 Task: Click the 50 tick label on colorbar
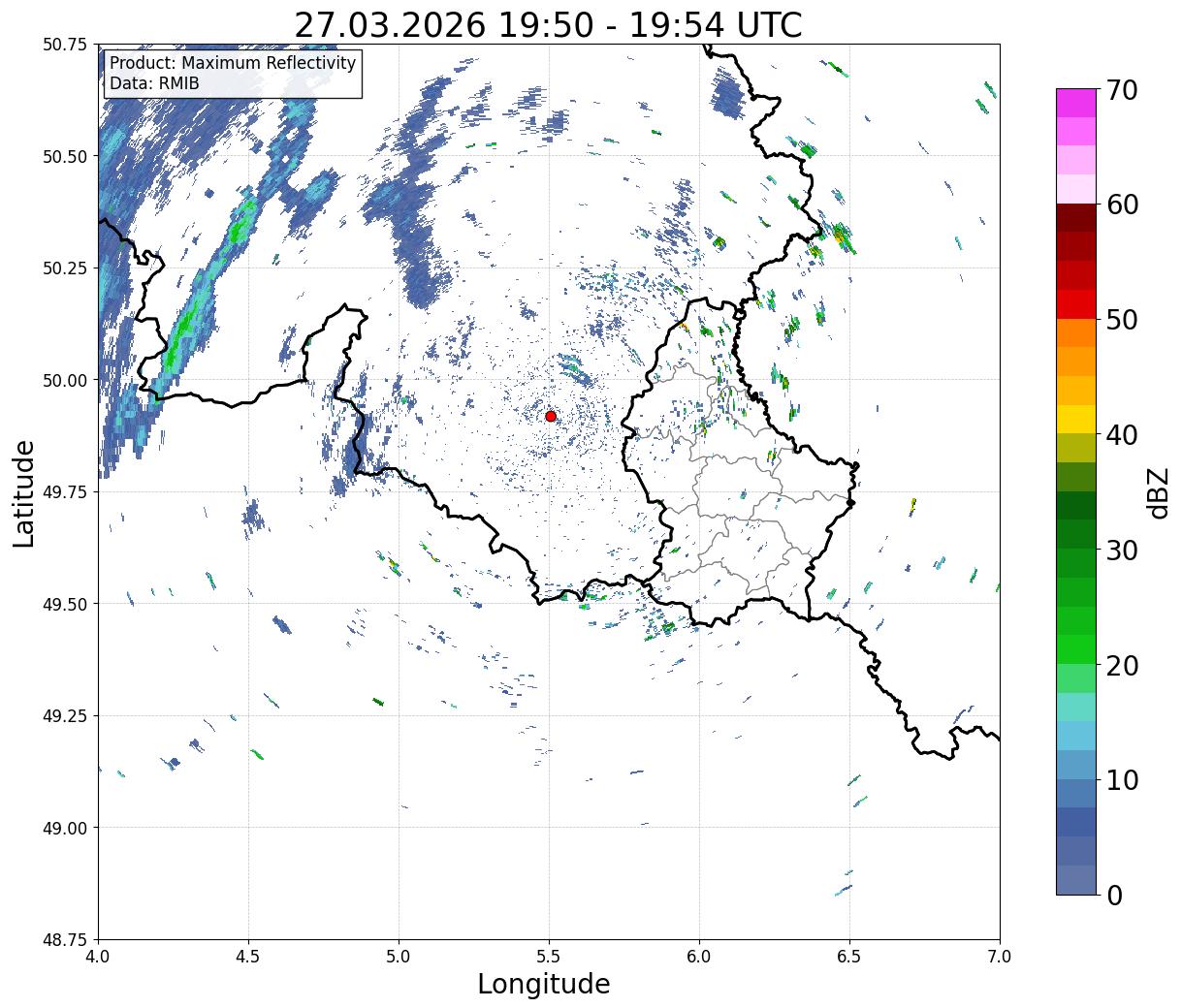tap(1122, 320)
